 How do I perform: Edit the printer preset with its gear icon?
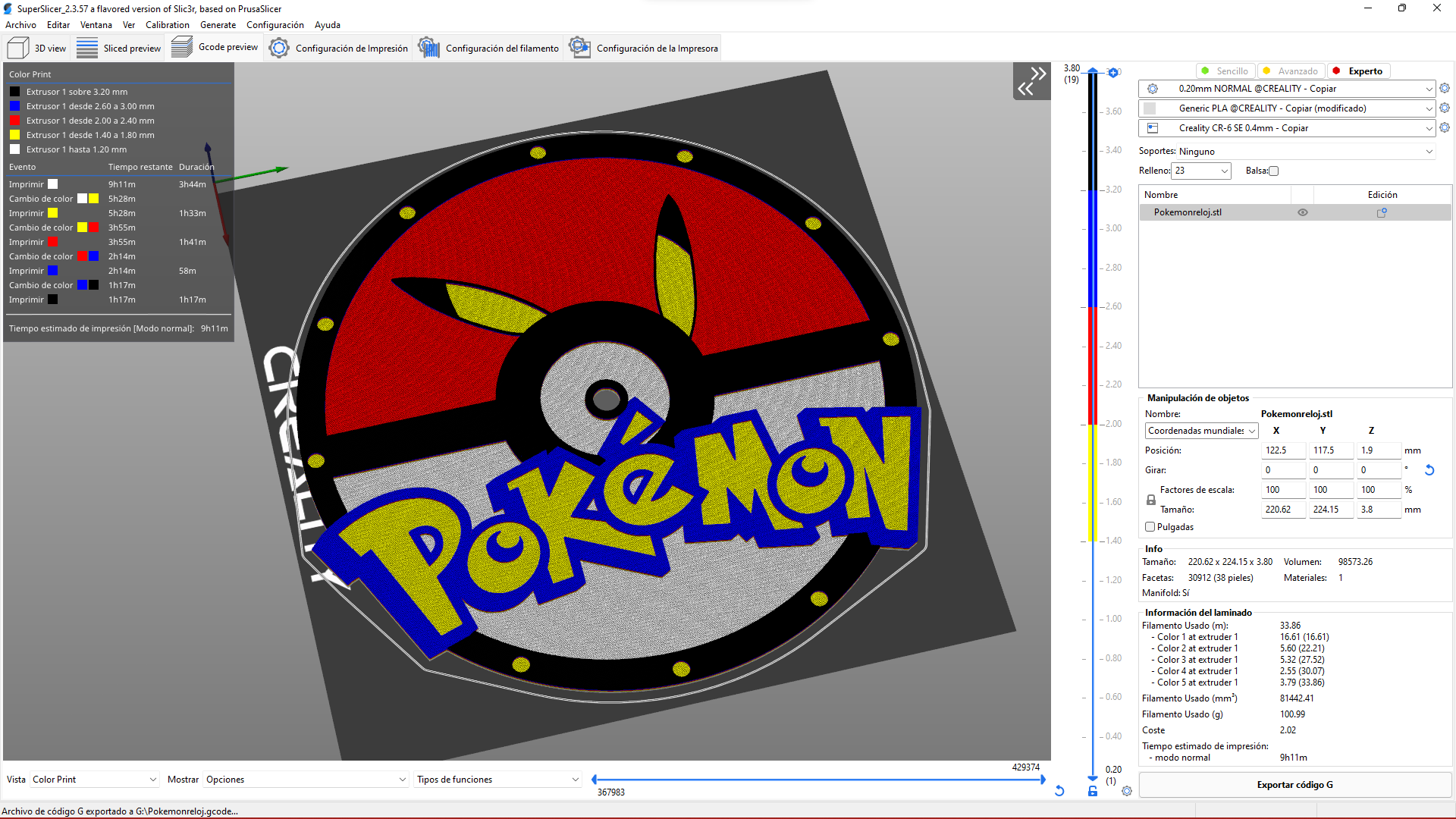click(1445, 128)
